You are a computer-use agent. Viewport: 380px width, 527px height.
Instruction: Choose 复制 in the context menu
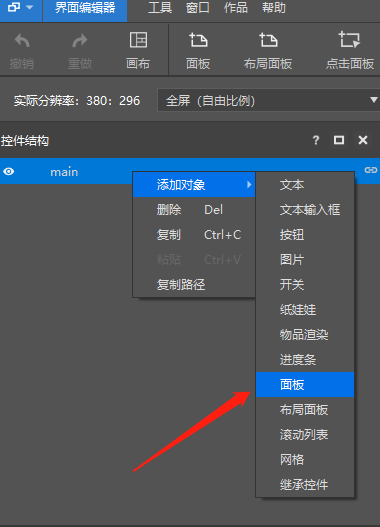click(194, 235)
